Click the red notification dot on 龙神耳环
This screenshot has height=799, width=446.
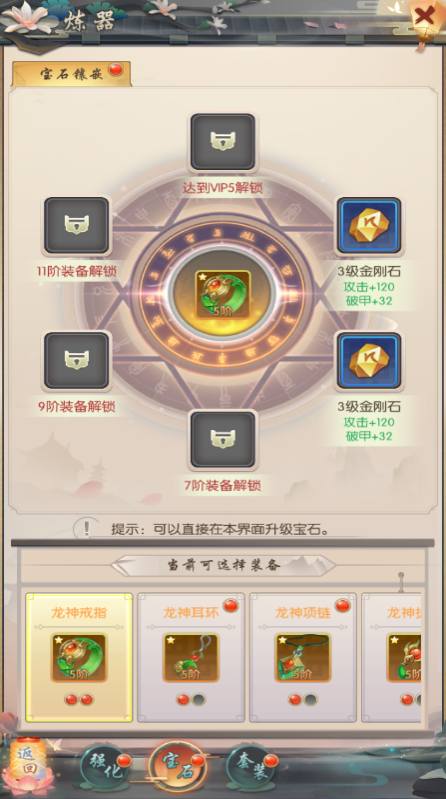pyautogui.click(x=231, y=605)
